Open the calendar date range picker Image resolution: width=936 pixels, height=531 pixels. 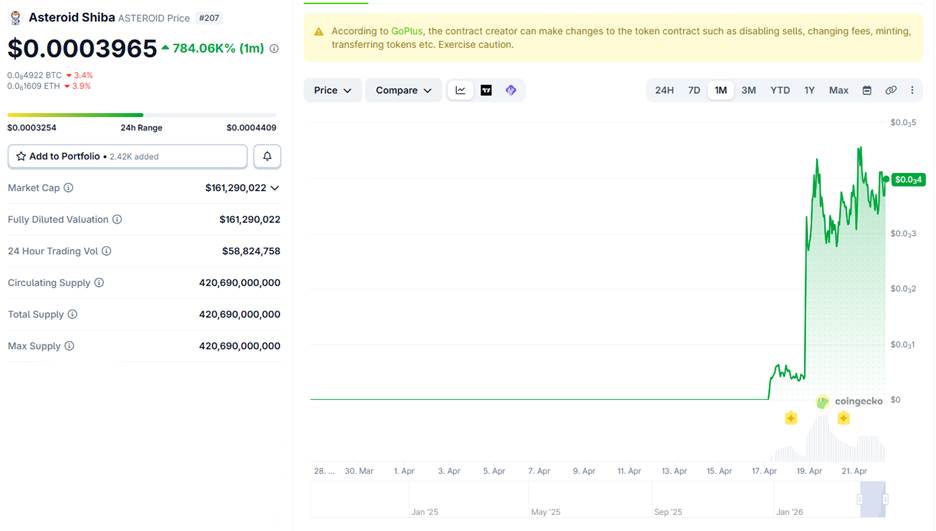click(x=867, y=90)
